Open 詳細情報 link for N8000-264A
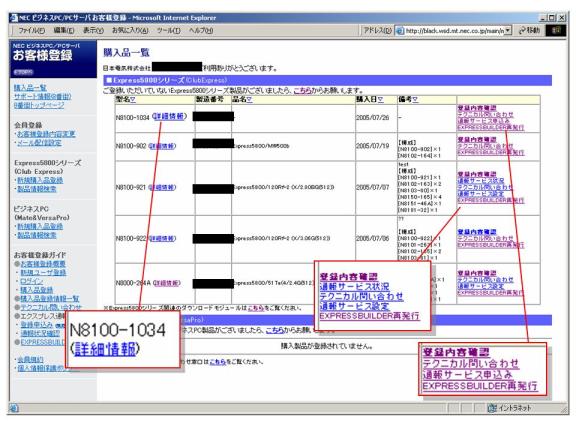Screen dimensions: 576x432 pos(167,283)
